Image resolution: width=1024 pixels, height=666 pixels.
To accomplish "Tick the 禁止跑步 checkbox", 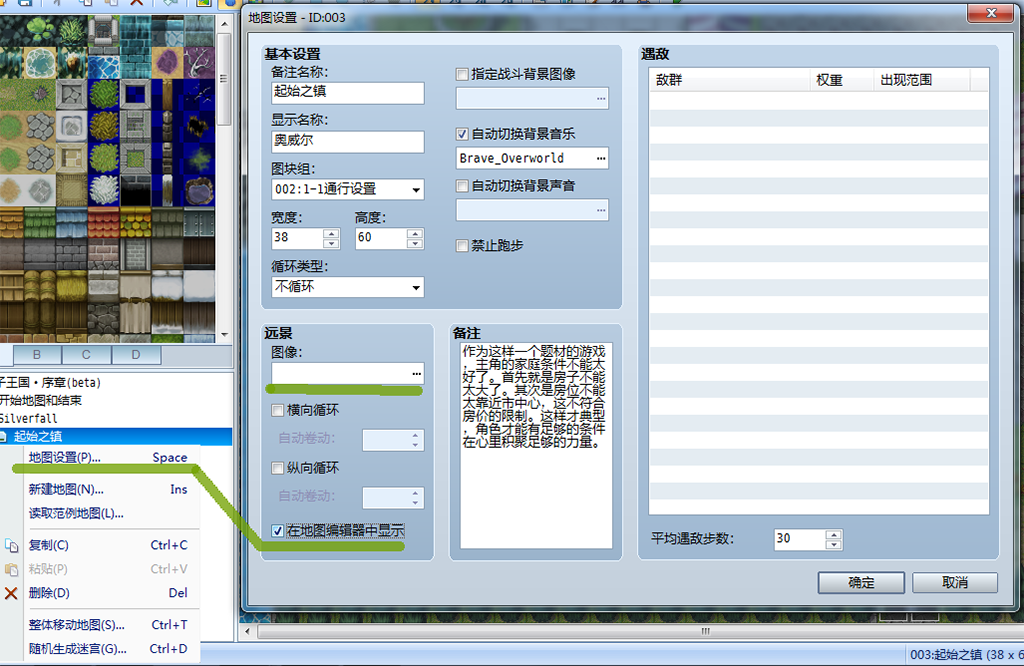I will [462, 246].
